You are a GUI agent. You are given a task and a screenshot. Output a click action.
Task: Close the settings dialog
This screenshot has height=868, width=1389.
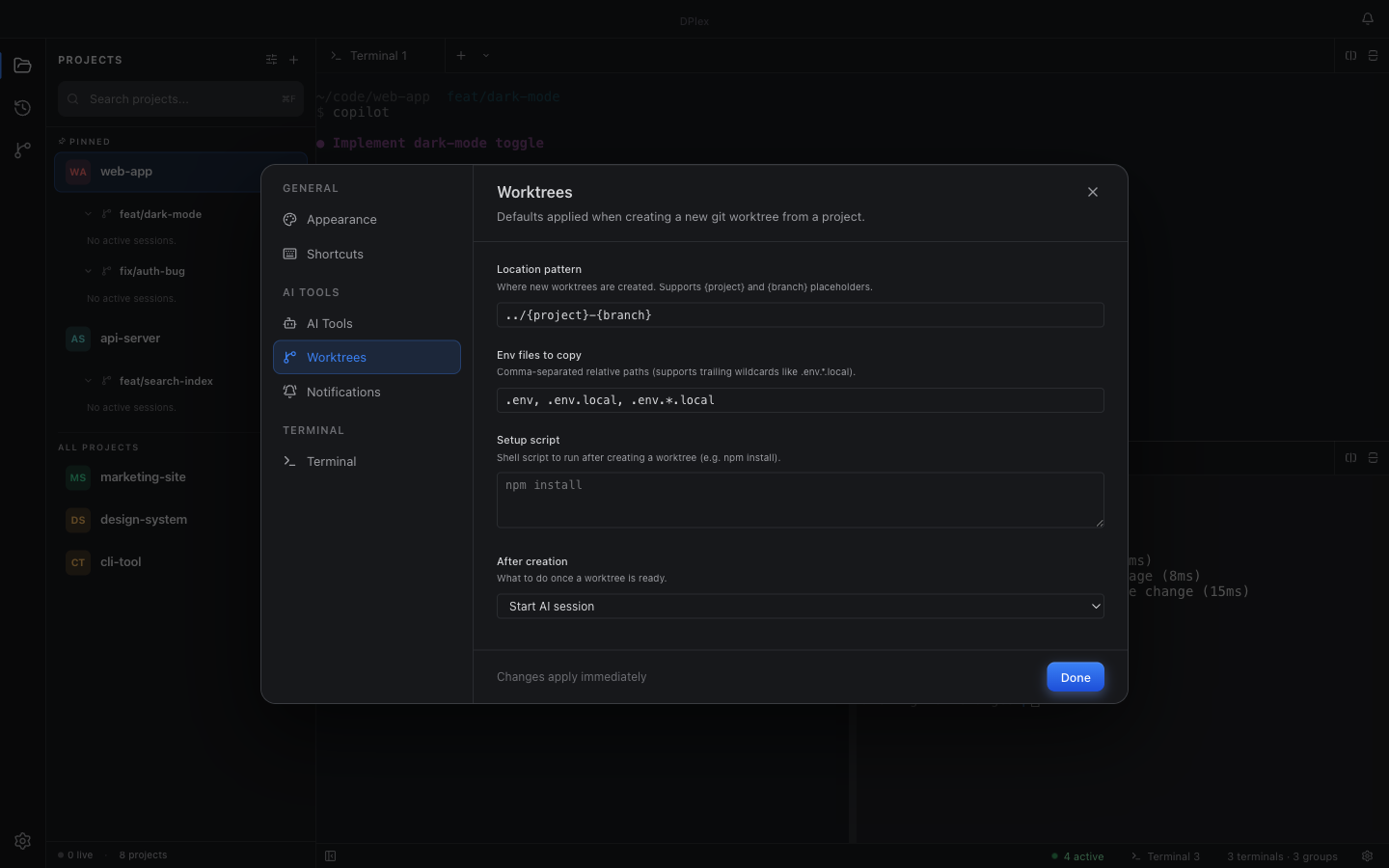[x=1092, y=192]
